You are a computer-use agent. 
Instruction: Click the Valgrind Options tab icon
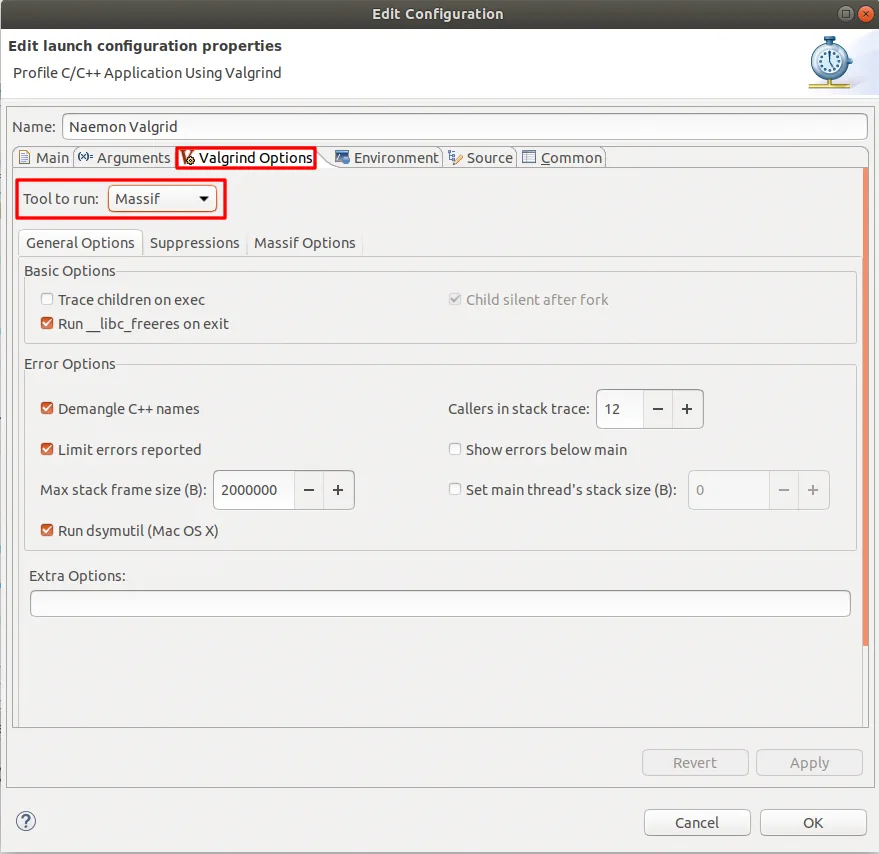click(x=188, y=158)
